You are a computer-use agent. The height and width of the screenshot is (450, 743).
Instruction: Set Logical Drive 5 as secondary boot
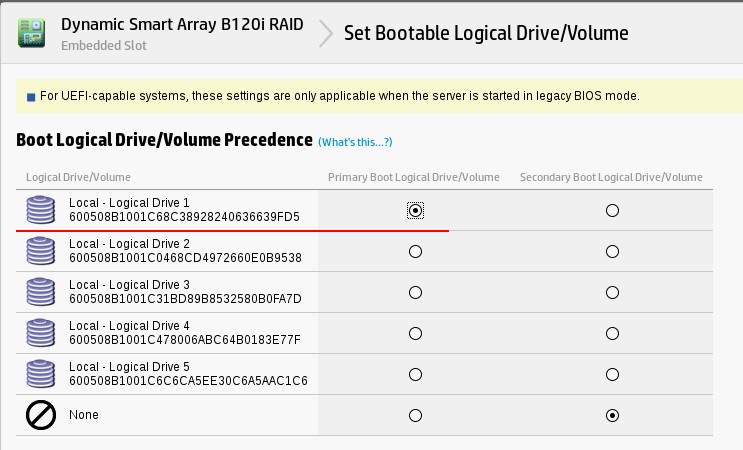coord(612,375)
